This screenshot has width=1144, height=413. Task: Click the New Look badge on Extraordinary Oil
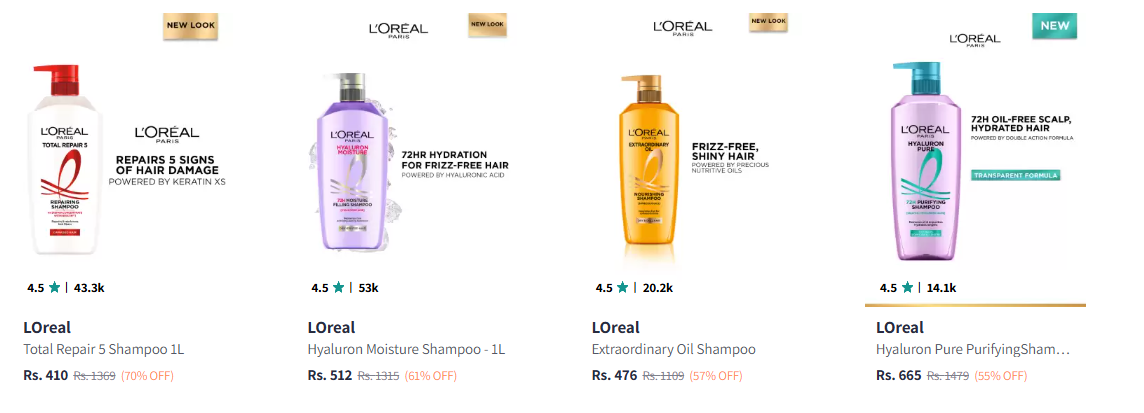768,22
